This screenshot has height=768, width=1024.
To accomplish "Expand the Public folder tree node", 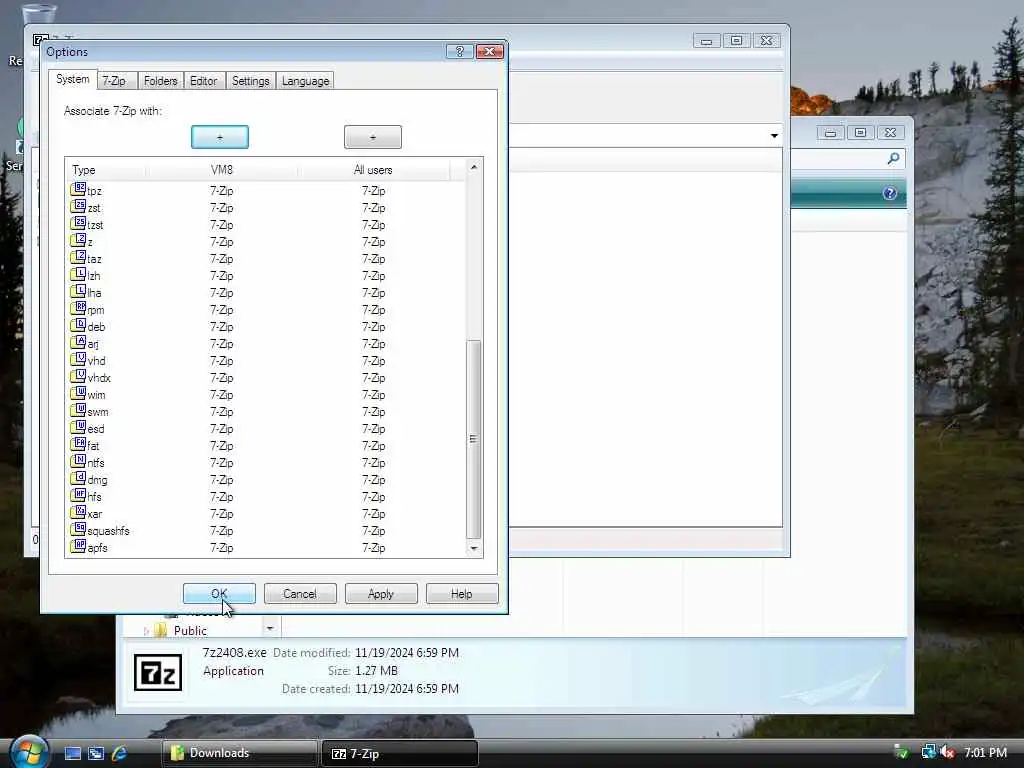I will click(x=146, y=631).
